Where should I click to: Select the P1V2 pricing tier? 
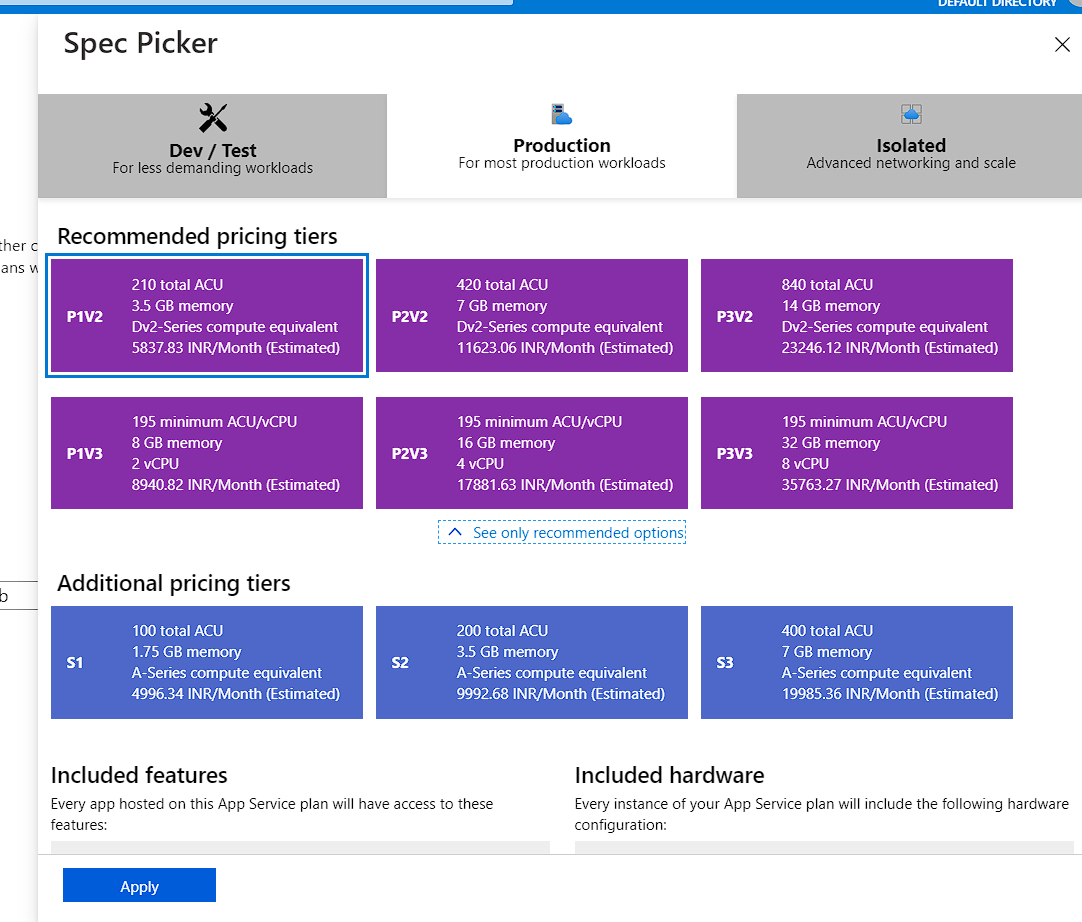tap(207, 315)
